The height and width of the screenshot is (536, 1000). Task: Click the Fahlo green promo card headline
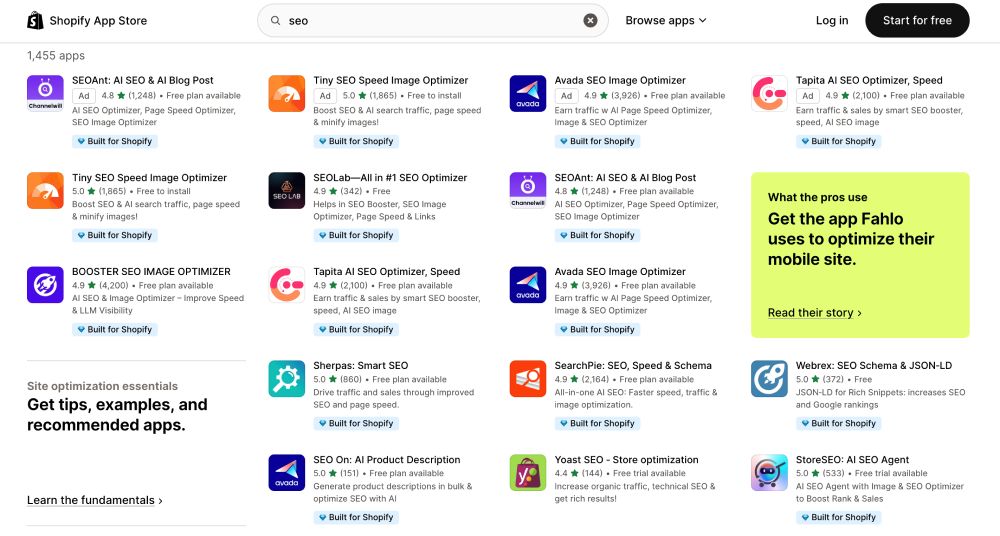851,239
